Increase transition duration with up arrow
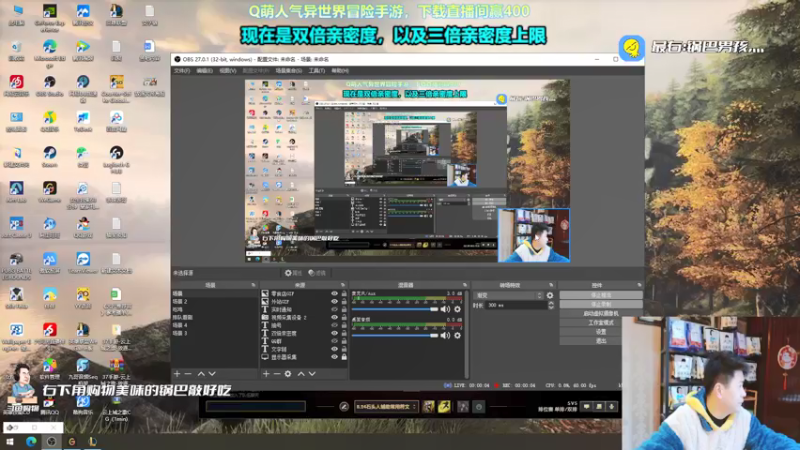800x450 pixels. point(551,303)
